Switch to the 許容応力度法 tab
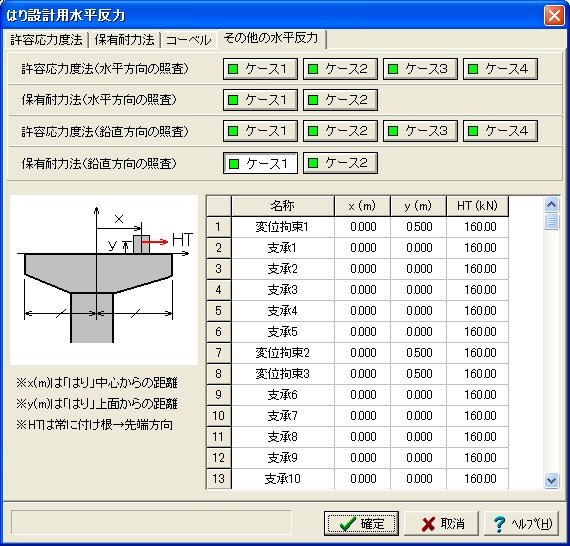 [x=47, y=40]
